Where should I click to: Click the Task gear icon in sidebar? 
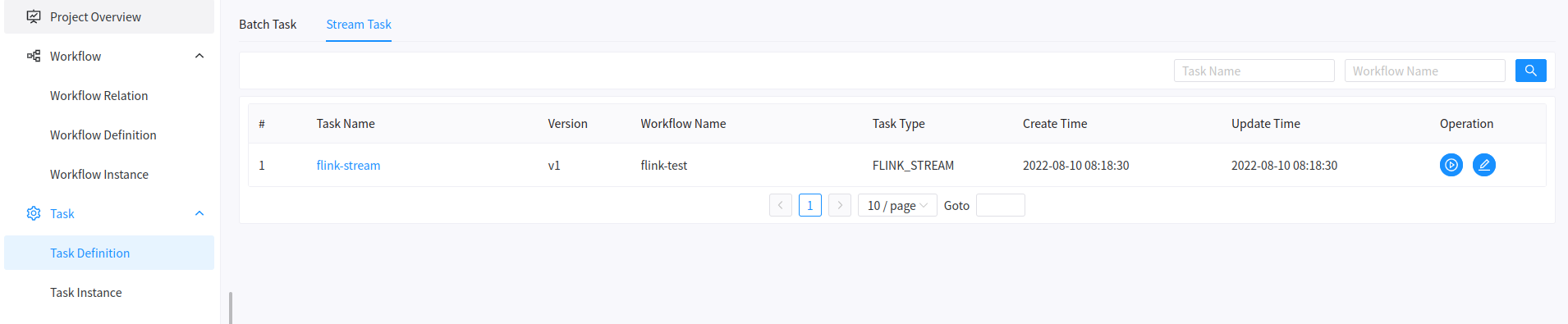34,213
